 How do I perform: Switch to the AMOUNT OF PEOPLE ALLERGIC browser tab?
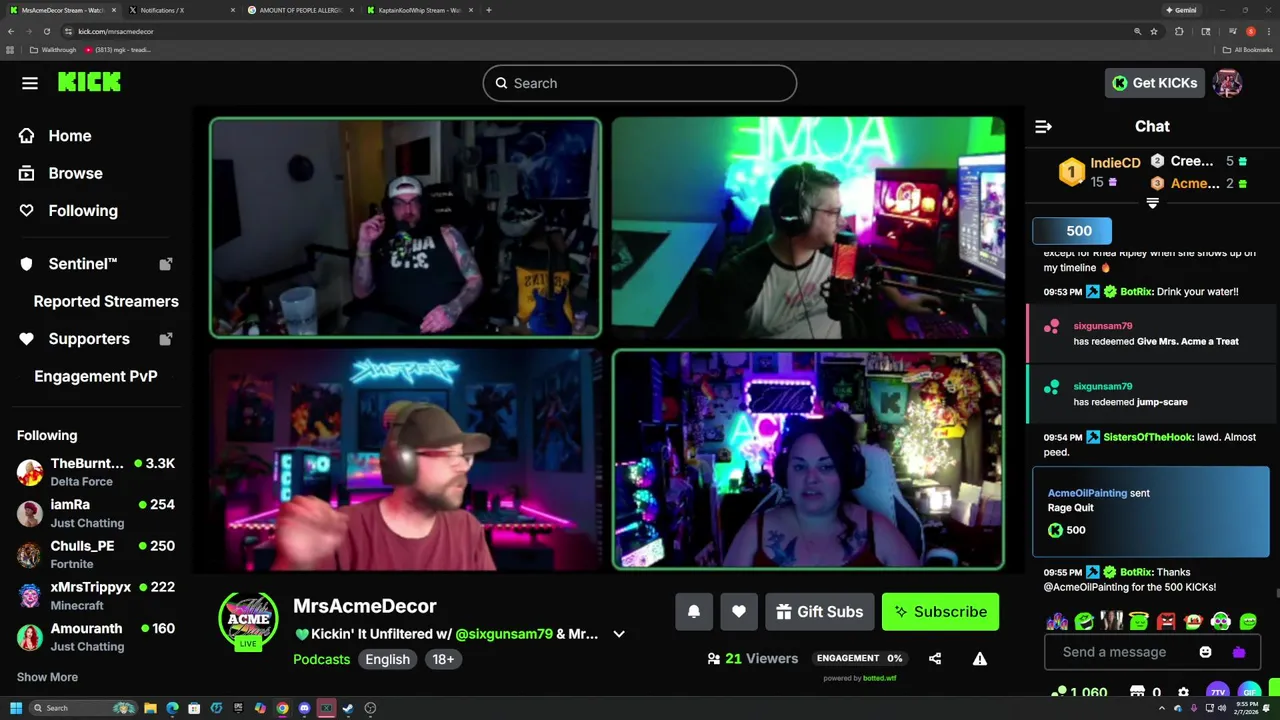(x=299, y=10)
